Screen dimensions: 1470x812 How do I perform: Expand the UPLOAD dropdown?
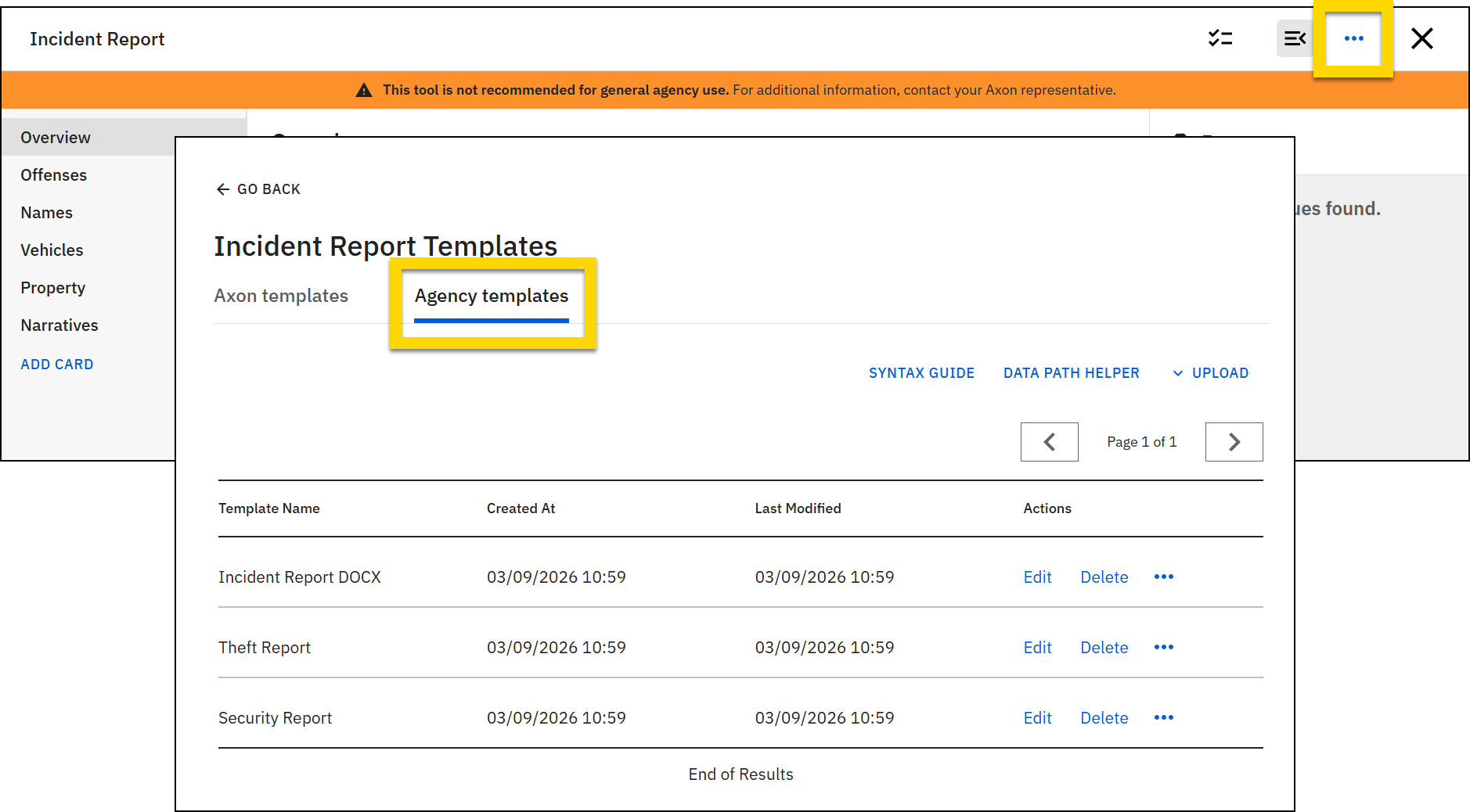click(1210, 373)
